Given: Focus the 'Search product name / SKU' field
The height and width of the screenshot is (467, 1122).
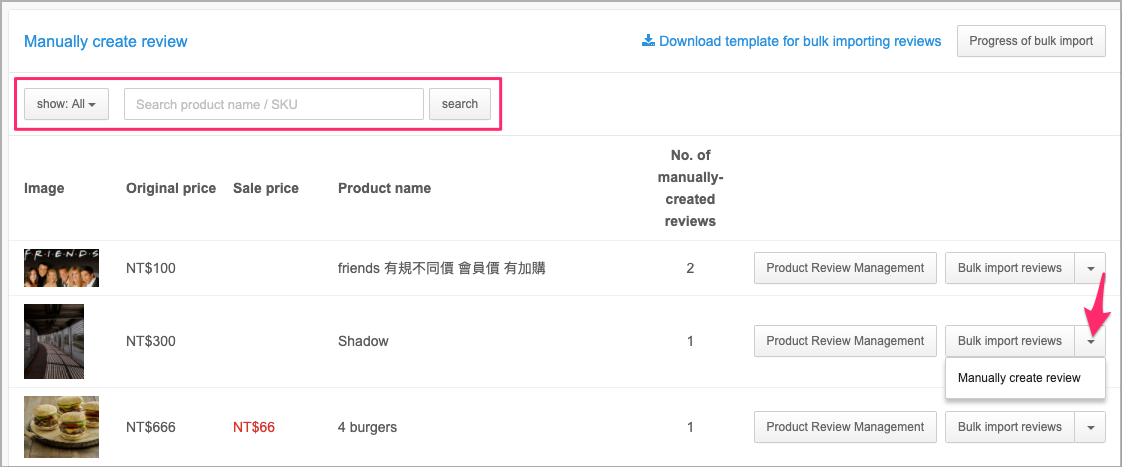Looking at the screenshot, I should (x=274, y=104).
